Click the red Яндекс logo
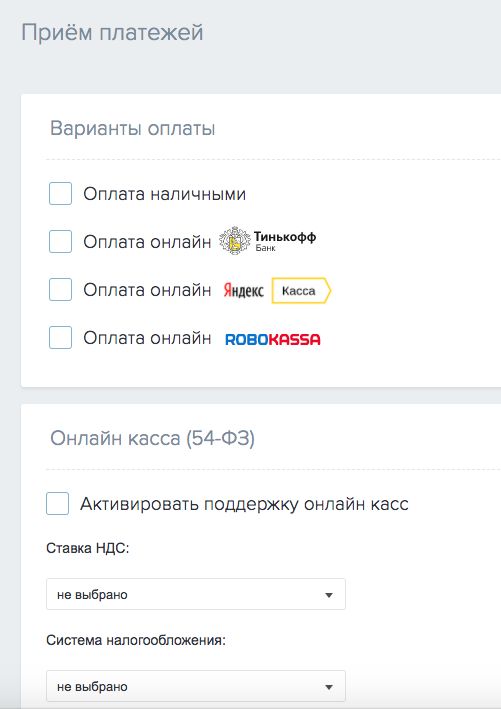Screen dimensions: 501x709 point(243,290)
